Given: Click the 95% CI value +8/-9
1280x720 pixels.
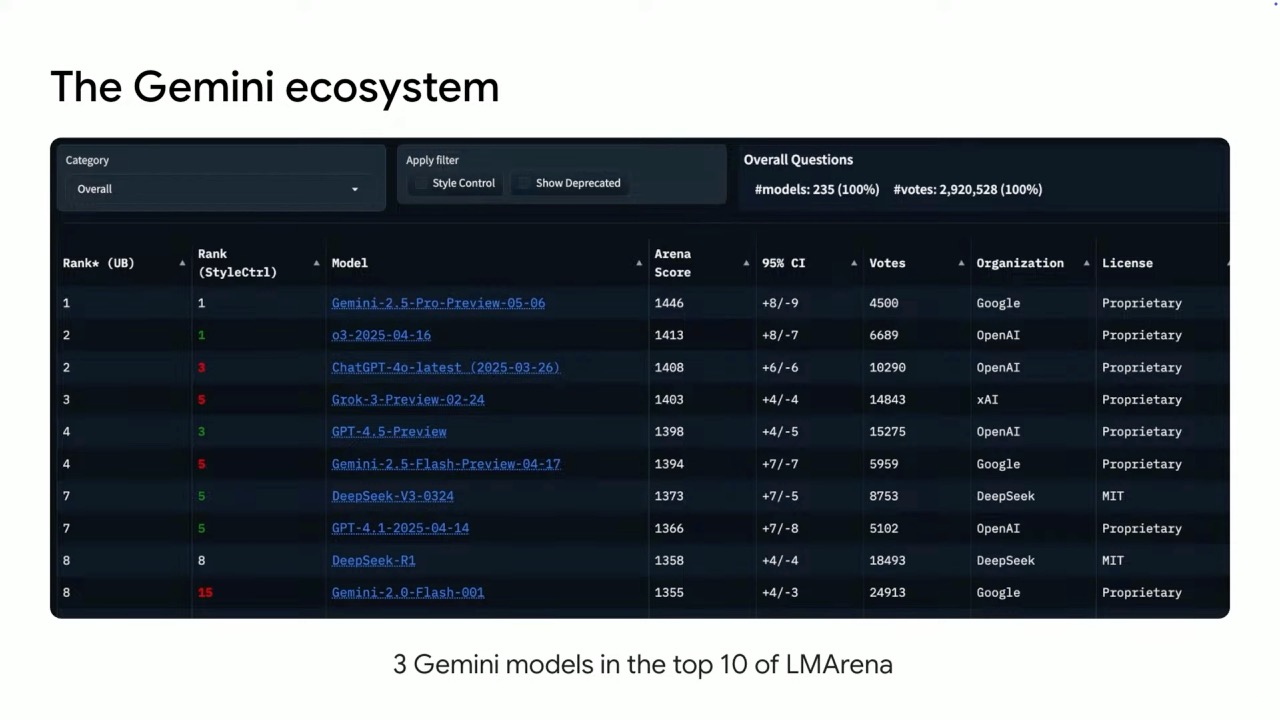Looking at the screenshot, I should point(780,303).
